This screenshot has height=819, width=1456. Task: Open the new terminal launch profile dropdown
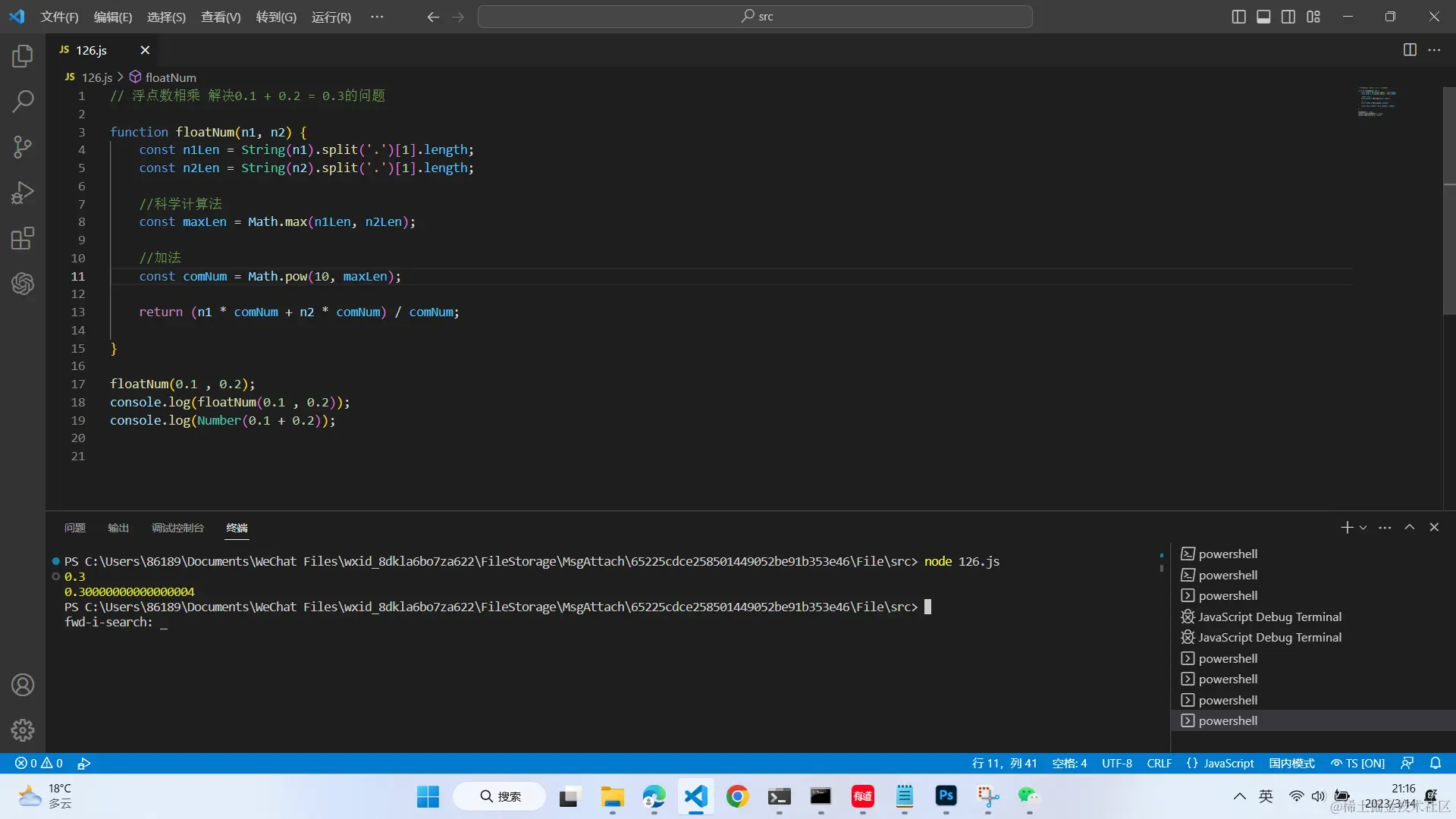pyautogui.click(x=1363, y=528)
